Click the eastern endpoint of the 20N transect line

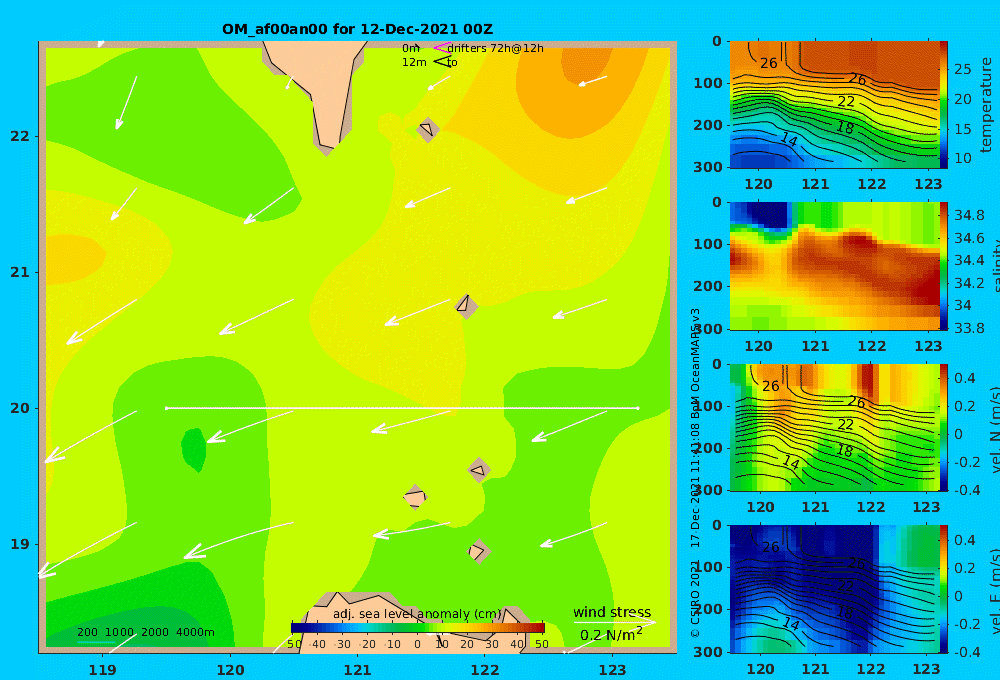point(638,408)
